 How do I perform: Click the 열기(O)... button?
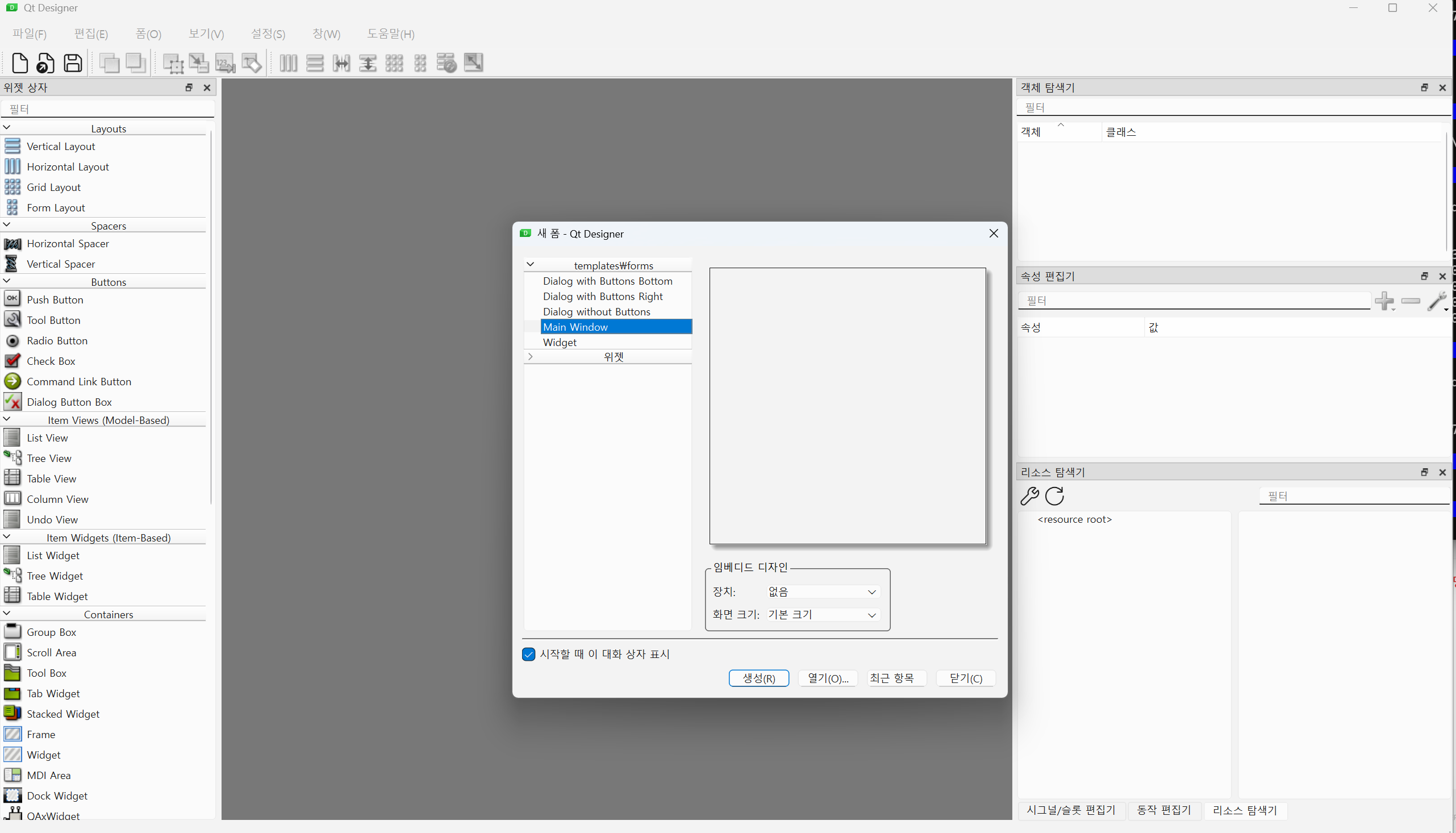click(x=828, y=678)
